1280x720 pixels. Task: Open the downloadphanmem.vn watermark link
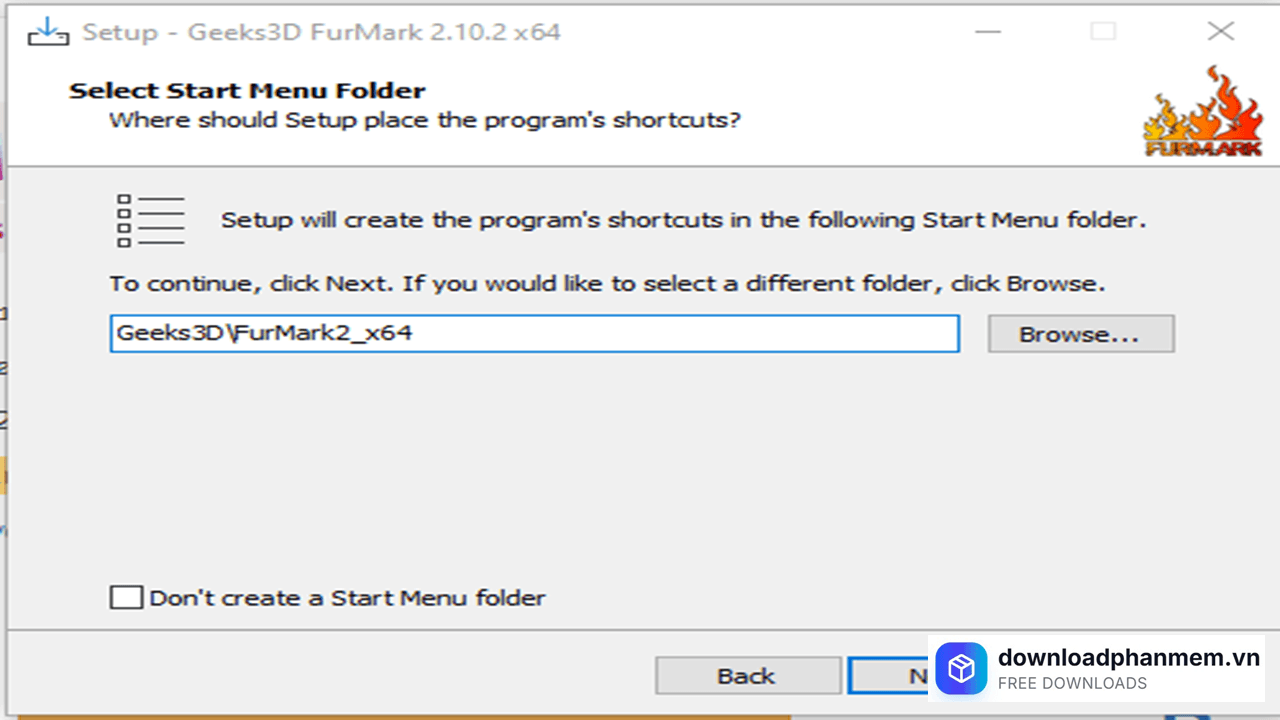tap(1128, 657)
